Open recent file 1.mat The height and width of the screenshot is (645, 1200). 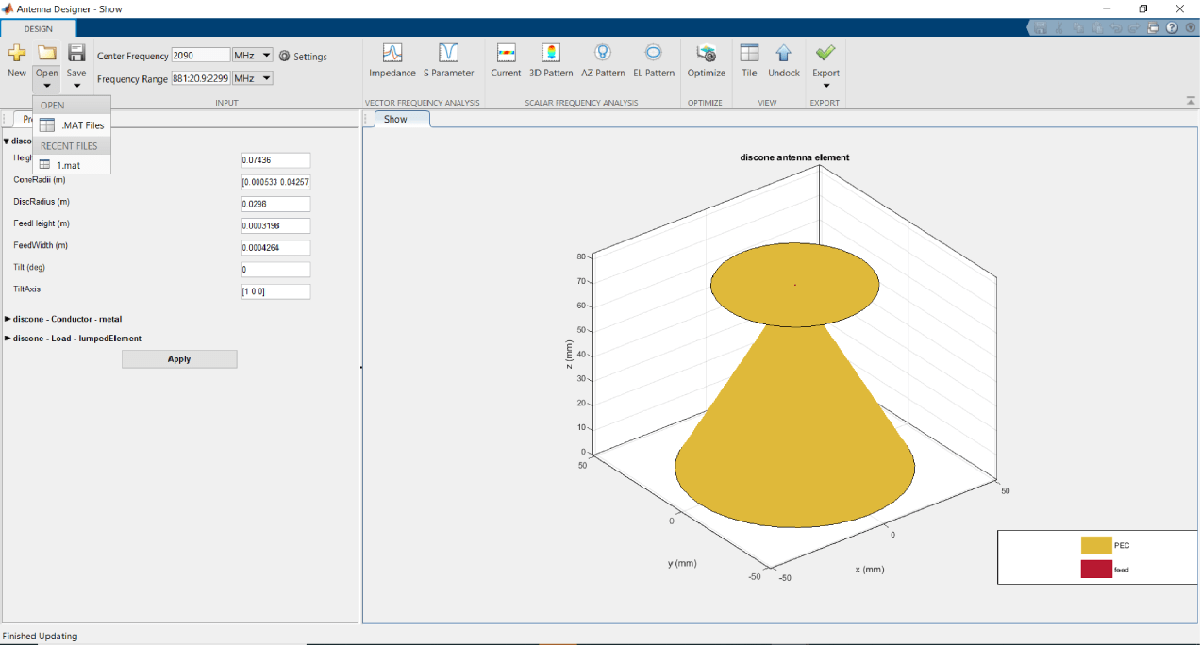pos(67,164)
